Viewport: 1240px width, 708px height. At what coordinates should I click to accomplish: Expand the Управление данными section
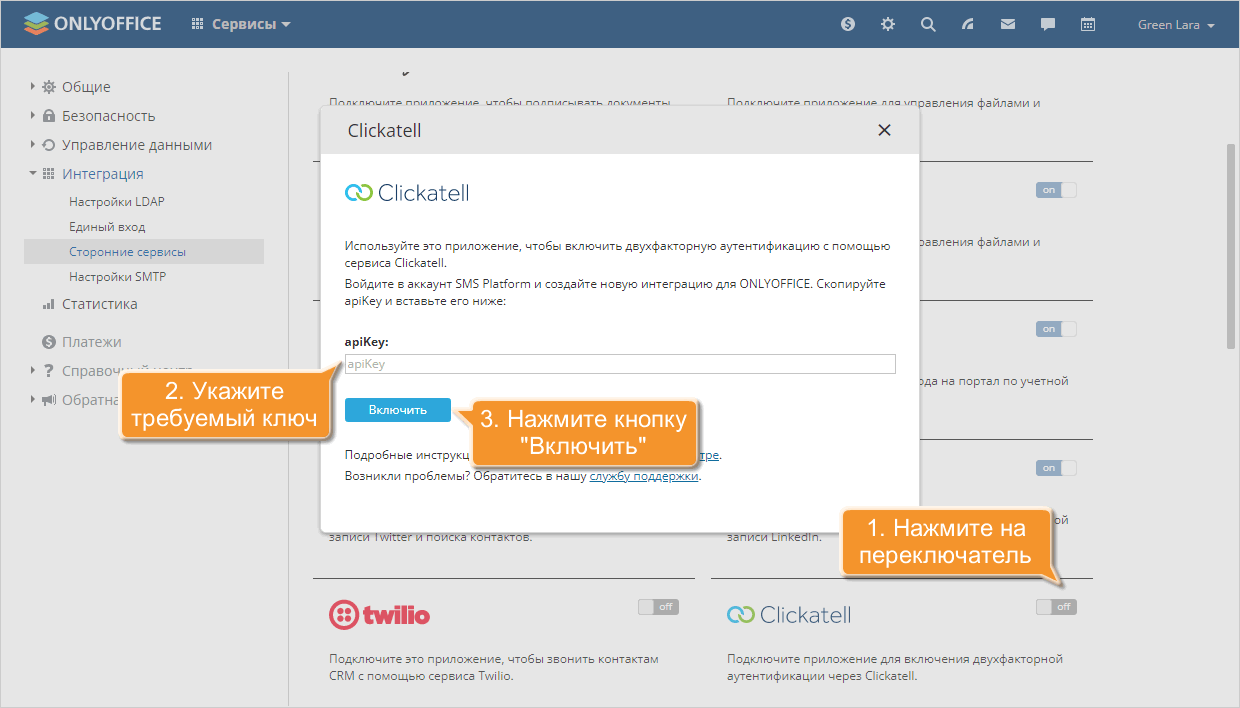pos(33,145)
